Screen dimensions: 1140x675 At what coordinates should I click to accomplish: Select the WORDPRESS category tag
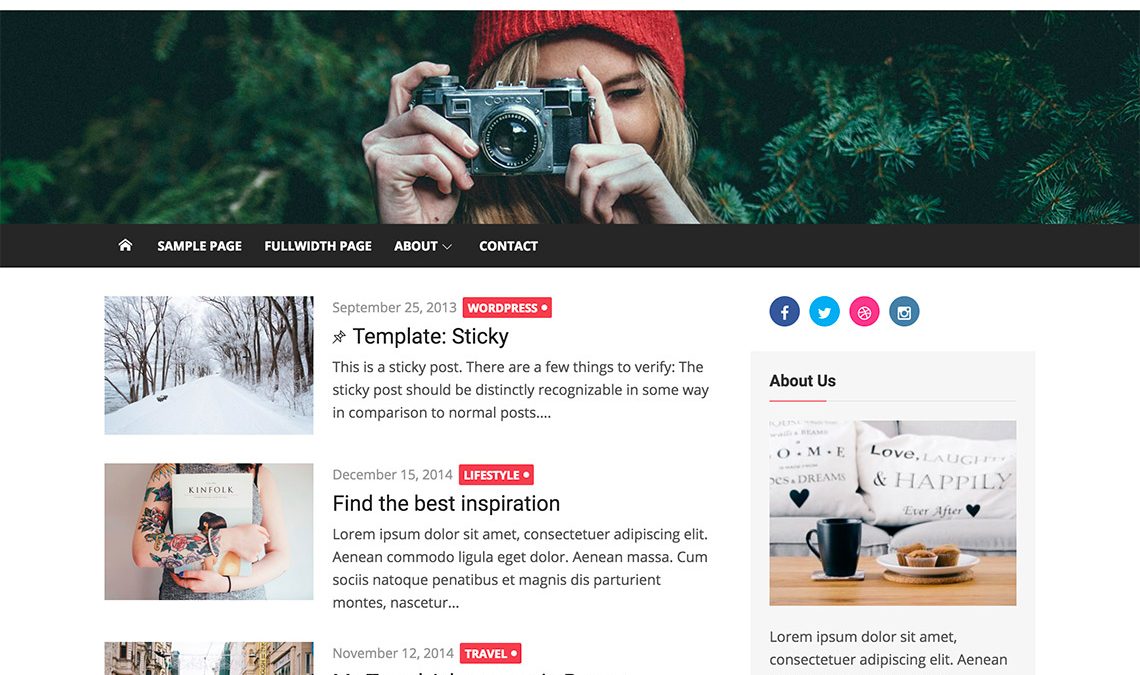click(507, 308)
